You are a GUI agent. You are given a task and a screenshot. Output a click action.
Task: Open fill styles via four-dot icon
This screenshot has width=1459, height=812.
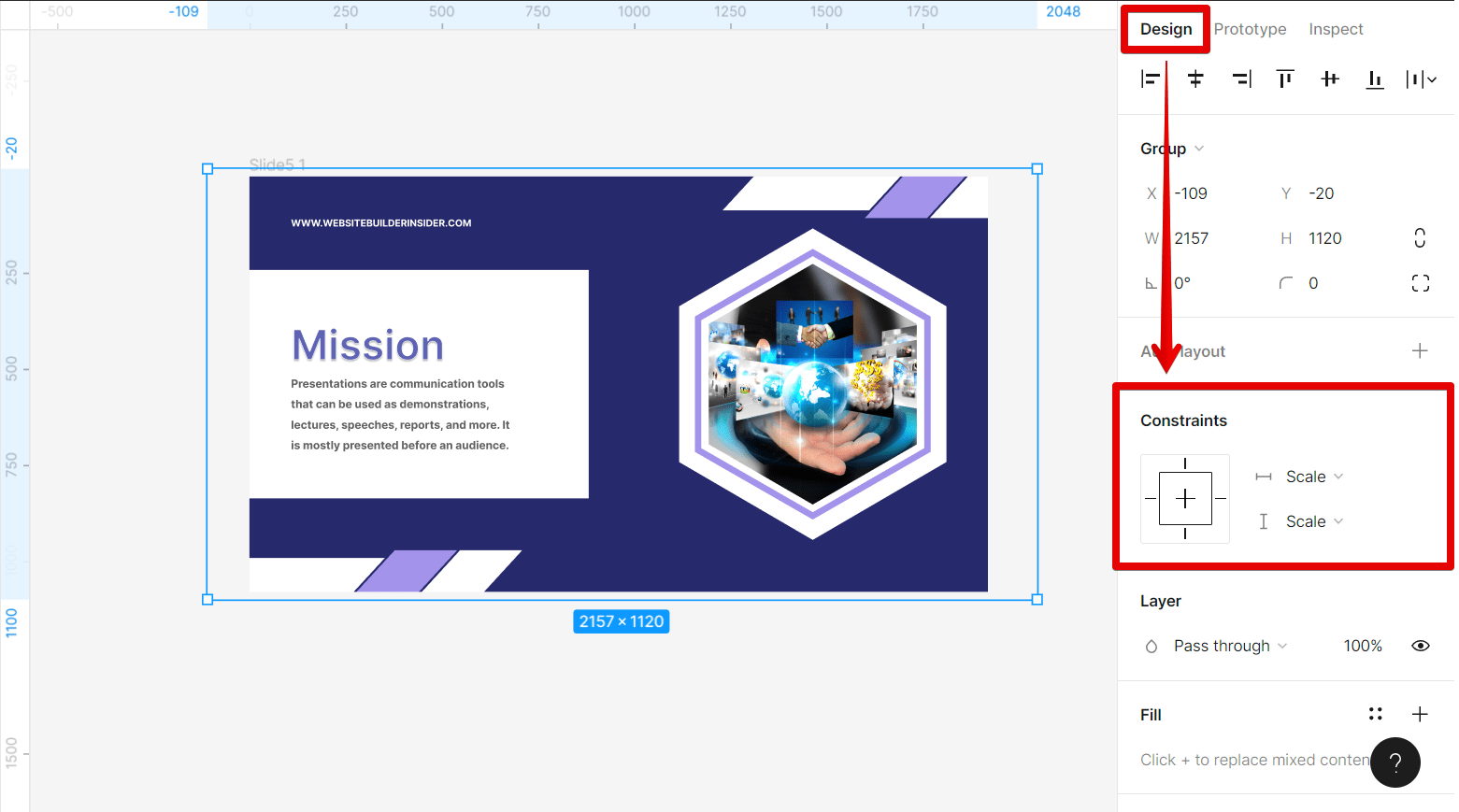[1375, 713]
